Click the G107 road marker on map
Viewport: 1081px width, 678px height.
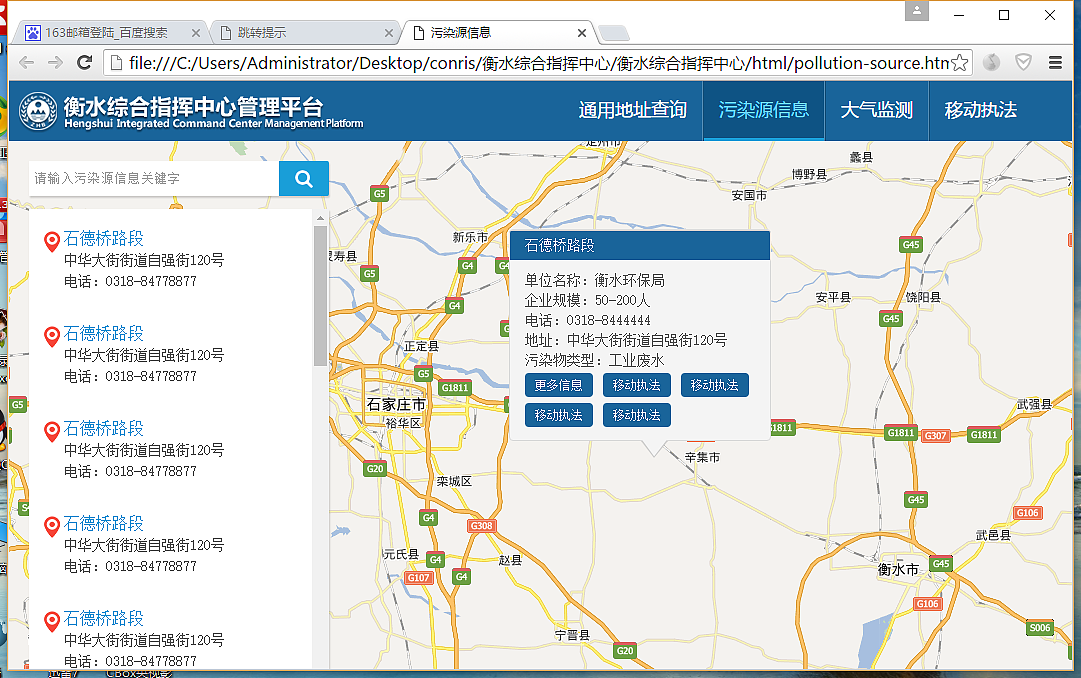(x=418, y=577)
